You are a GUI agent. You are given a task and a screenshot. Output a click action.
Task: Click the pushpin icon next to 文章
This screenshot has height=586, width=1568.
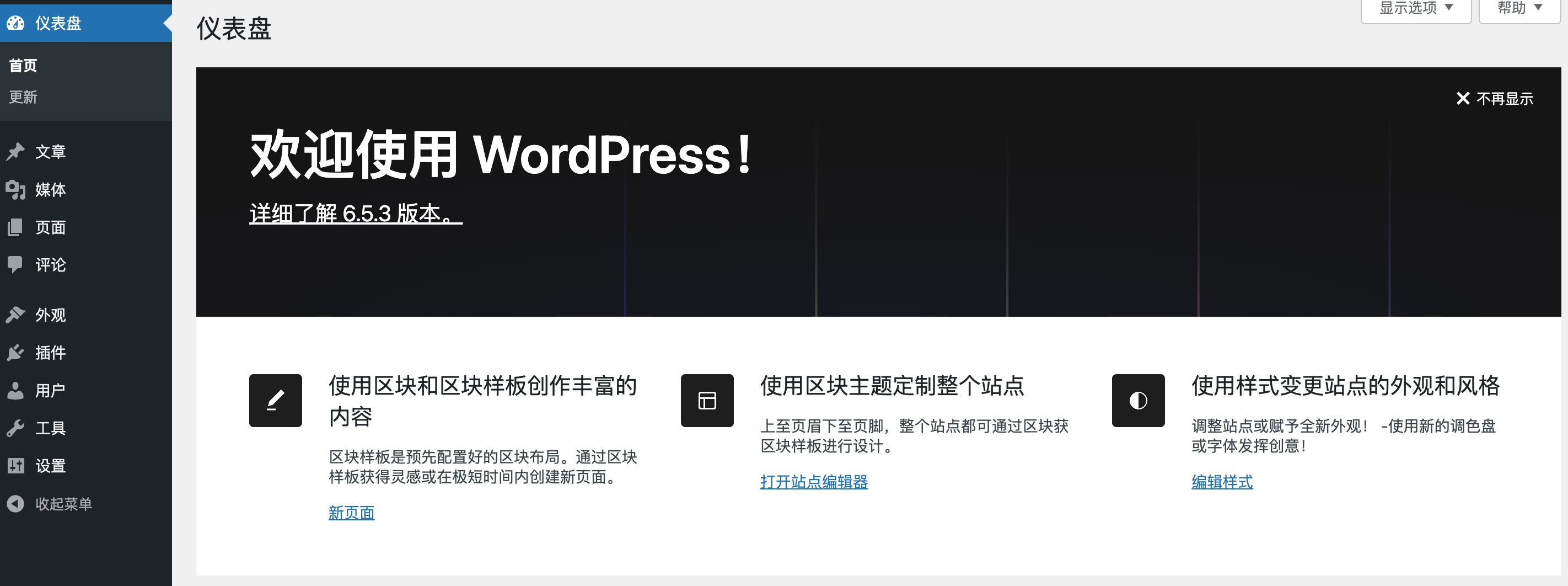pyautogui.click(x=15, y=151)
